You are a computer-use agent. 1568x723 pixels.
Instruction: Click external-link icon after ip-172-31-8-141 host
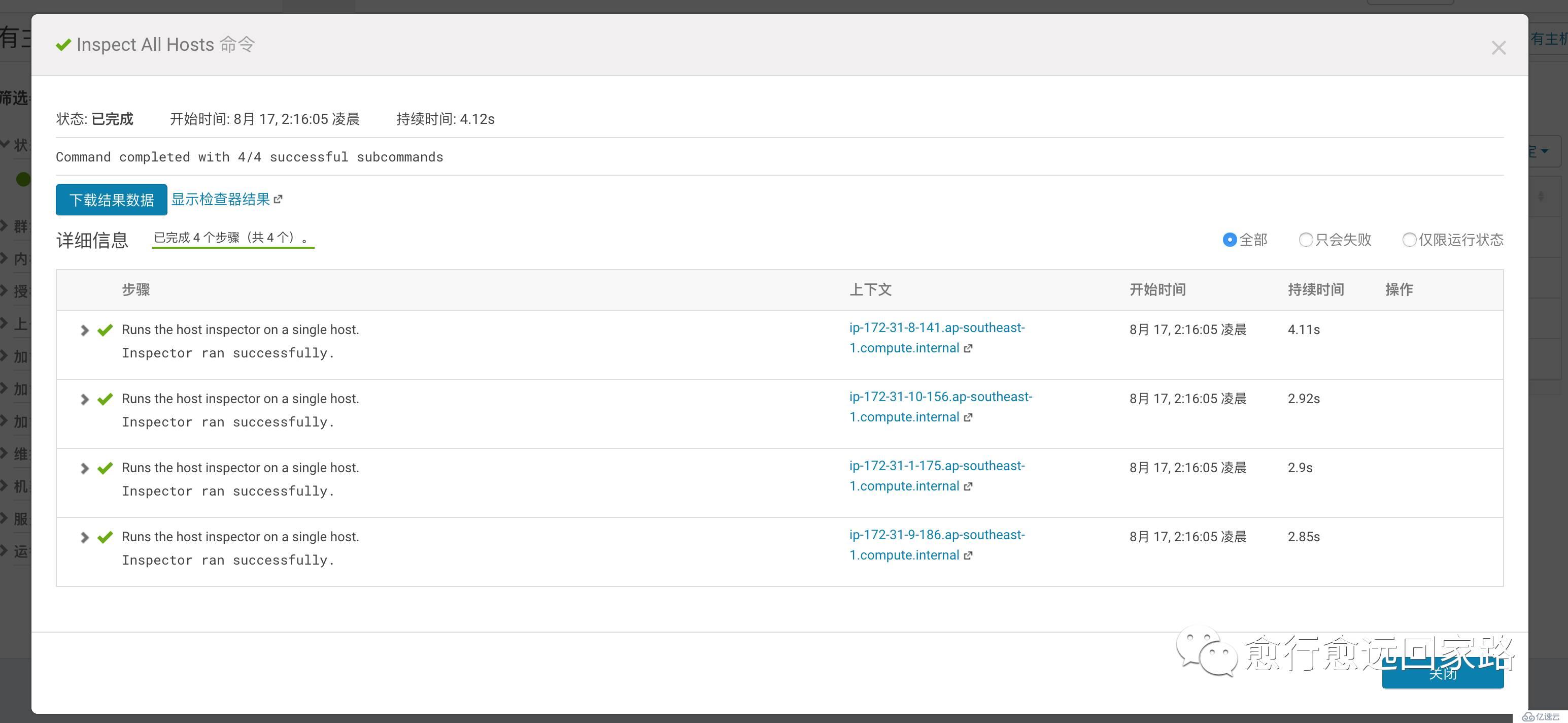(968, 348)
